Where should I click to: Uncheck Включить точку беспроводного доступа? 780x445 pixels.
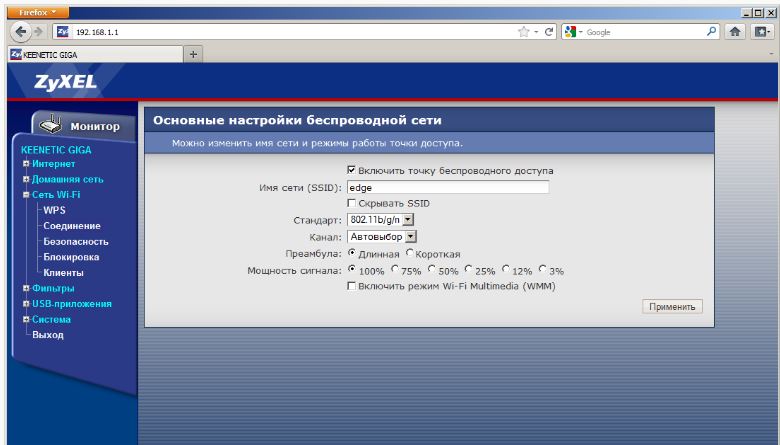click(351, 170)
